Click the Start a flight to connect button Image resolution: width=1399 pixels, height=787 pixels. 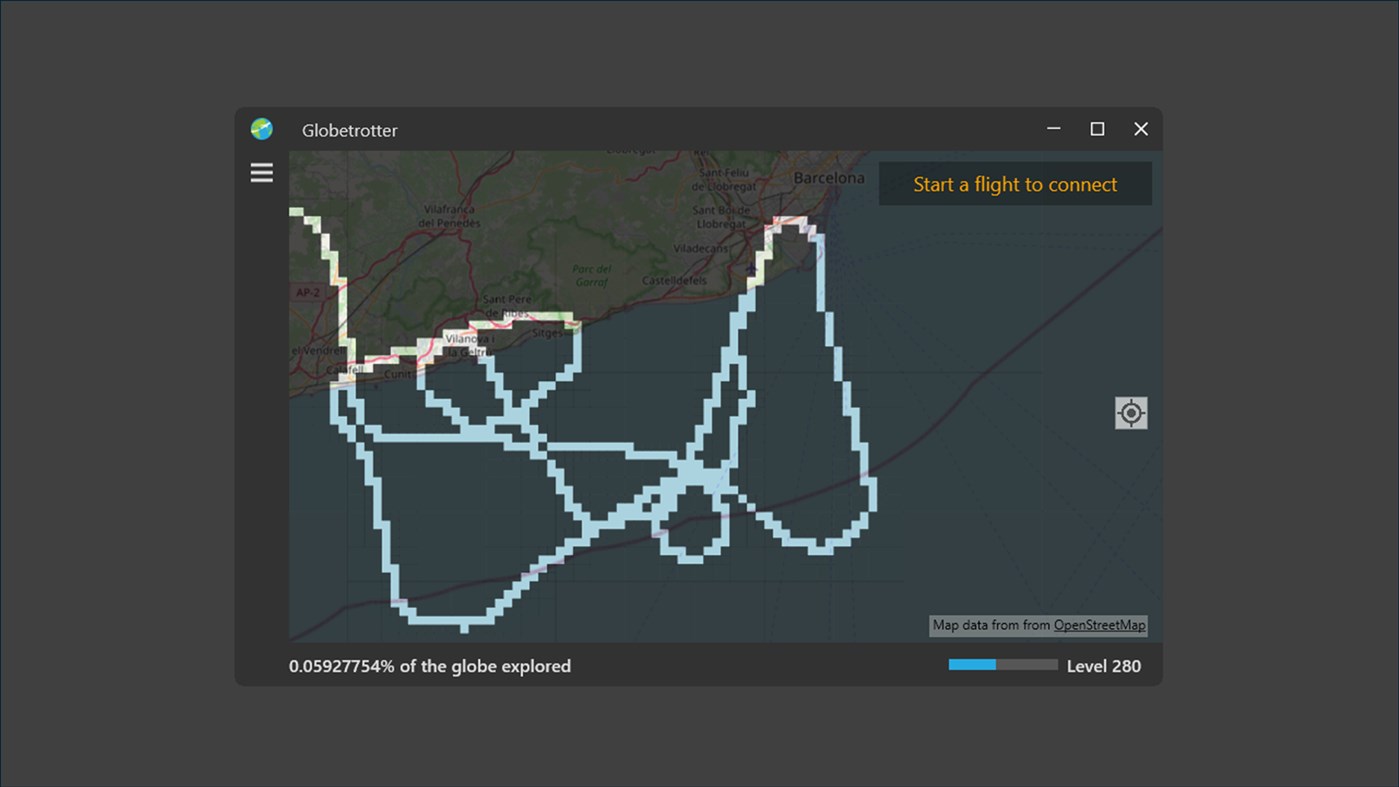coord(1015,184)
